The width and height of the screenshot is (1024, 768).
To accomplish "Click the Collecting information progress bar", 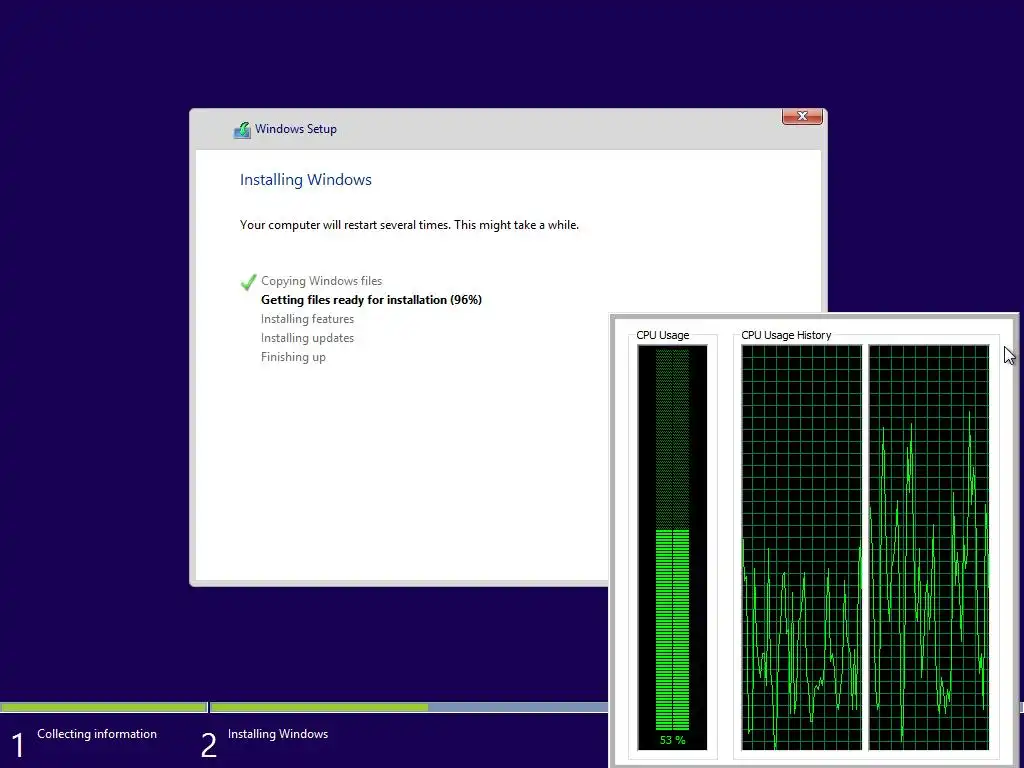I will tap(104, 707).
